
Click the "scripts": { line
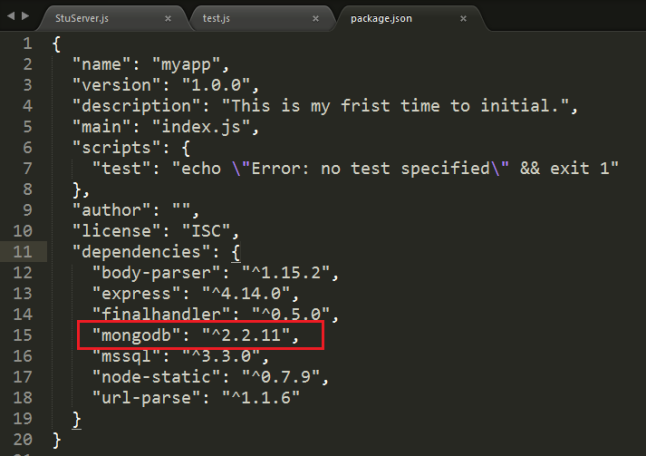(x=131, y=148)
